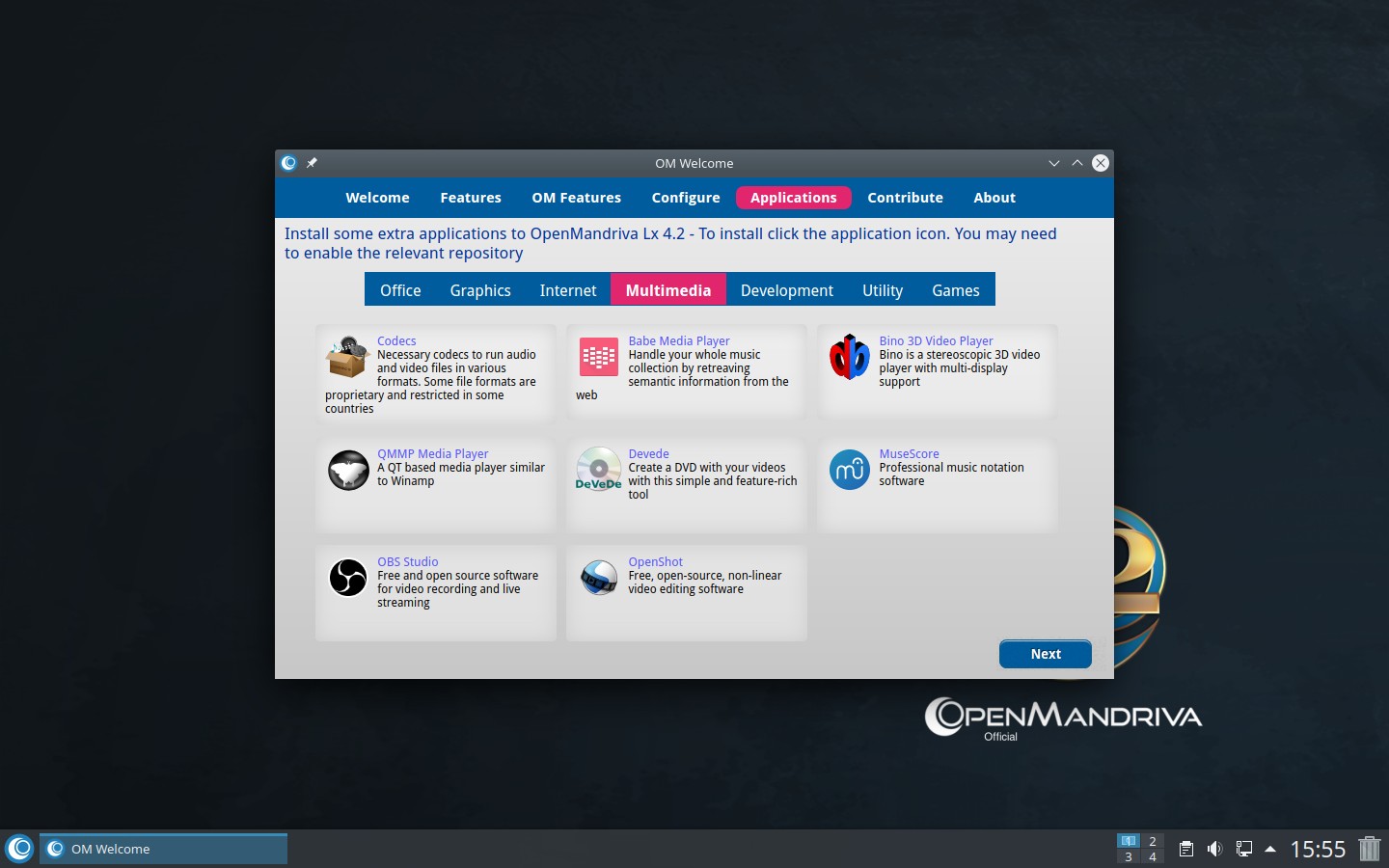
Task: Switch to virtual desktop 1 in pager
Action: click(x=1129, y=841)
